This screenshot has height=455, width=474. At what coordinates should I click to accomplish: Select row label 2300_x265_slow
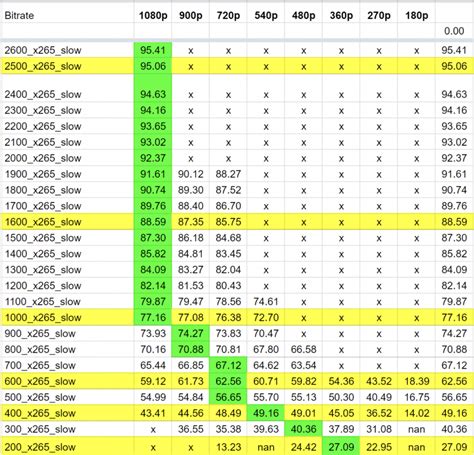[67, 110]
